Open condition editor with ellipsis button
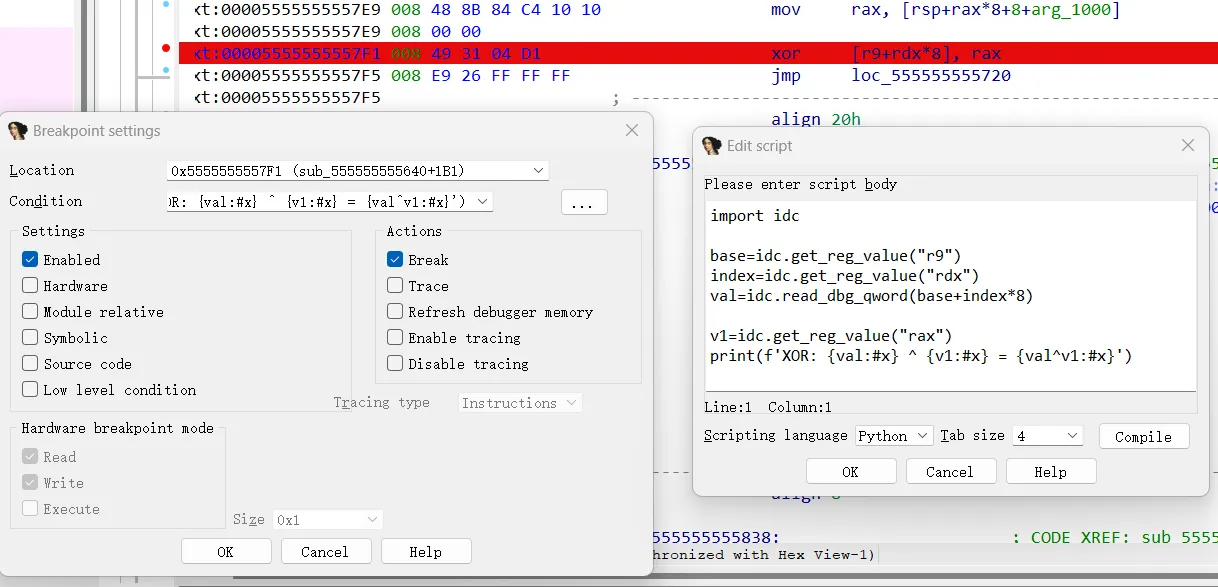The height and width of the screenshot is (587, 1218). [x=584, y=202]
